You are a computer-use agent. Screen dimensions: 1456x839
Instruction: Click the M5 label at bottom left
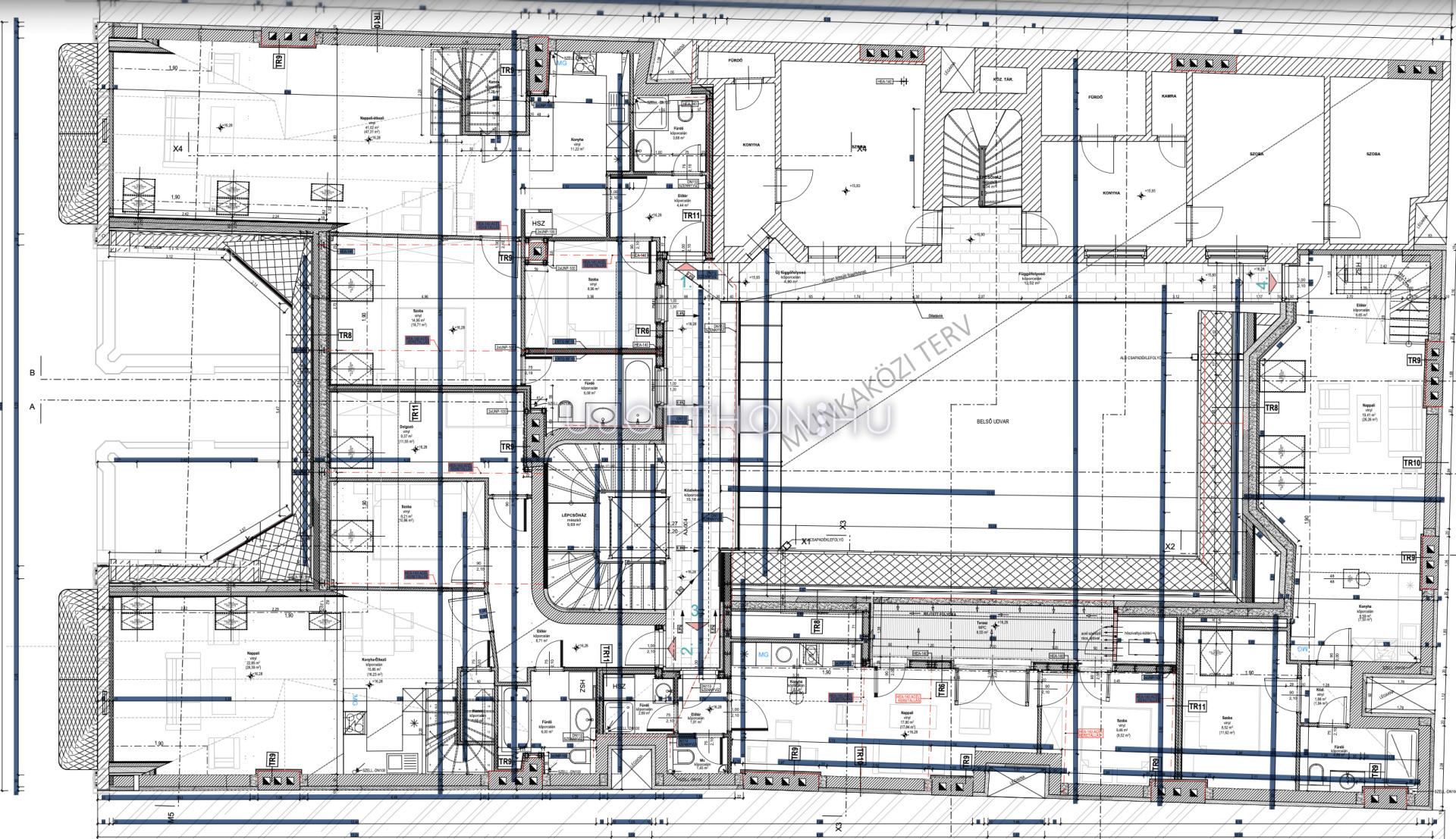pyautogui.click(x=171, y=816)
